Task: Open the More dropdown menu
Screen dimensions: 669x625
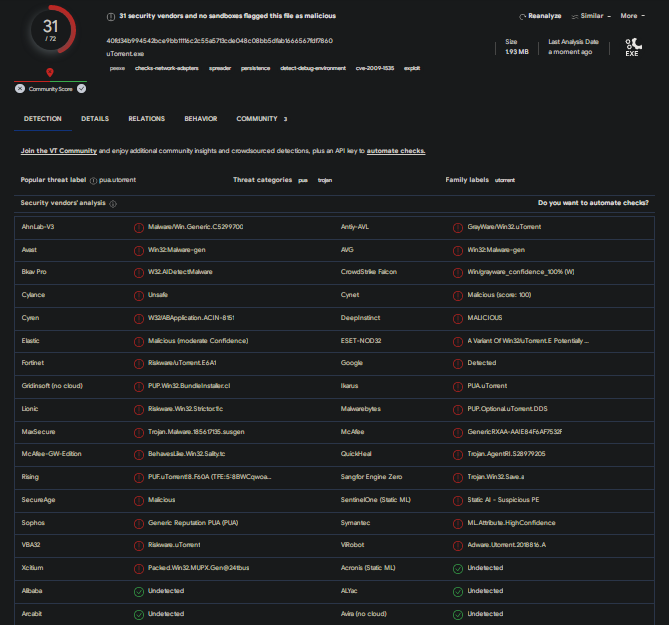Action: 632,16
